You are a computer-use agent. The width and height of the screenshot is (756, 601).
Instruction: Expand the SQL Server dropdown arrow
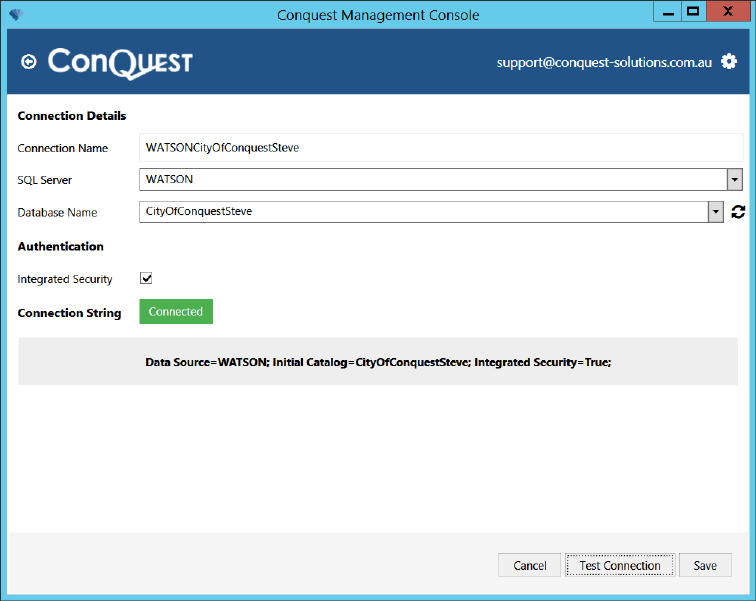[734, 180]
